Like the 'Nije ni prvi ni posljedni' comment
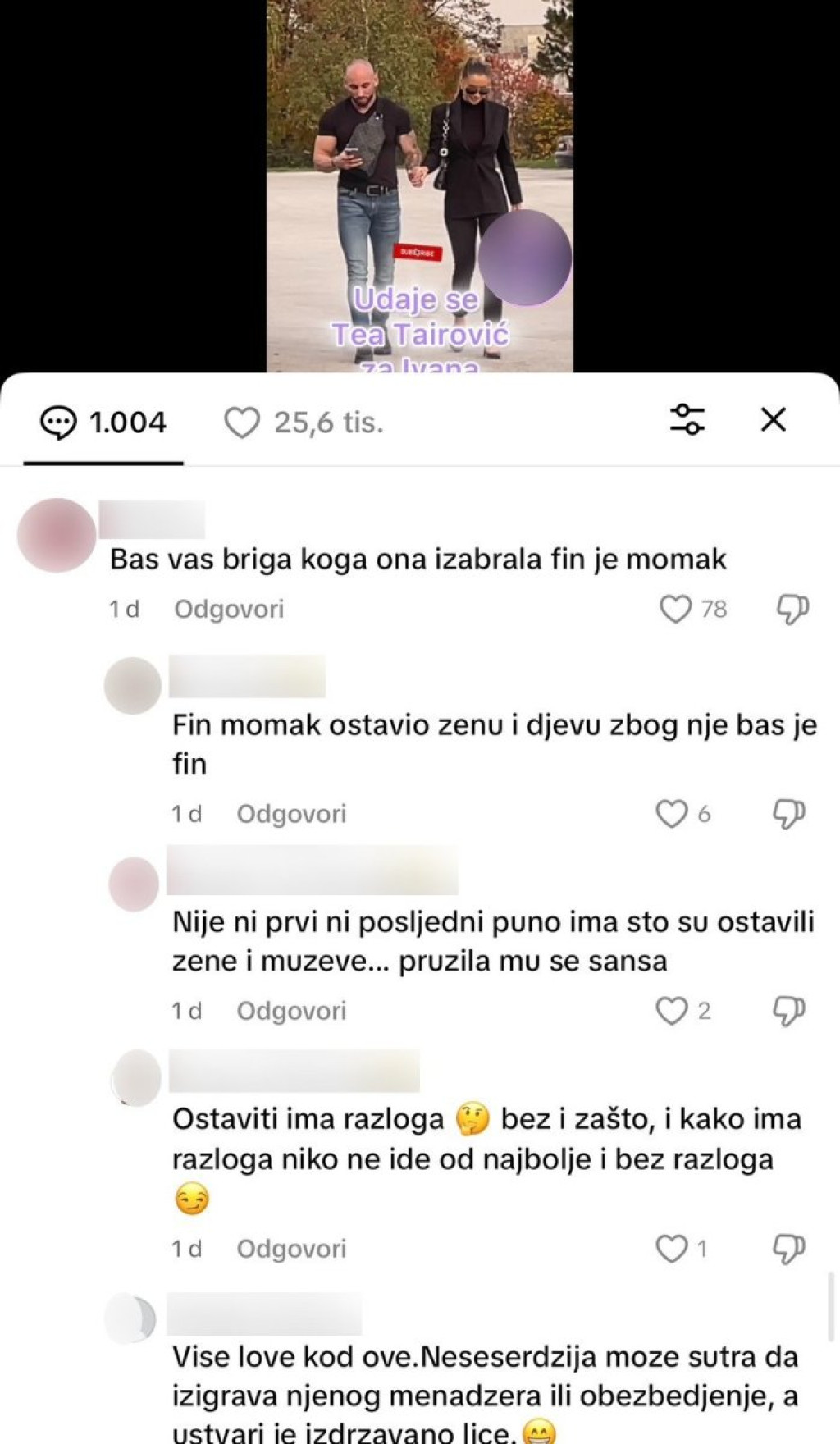The width and height of the screenshot is (840, 1444). pyautogui.click(x=672, y=1011)
